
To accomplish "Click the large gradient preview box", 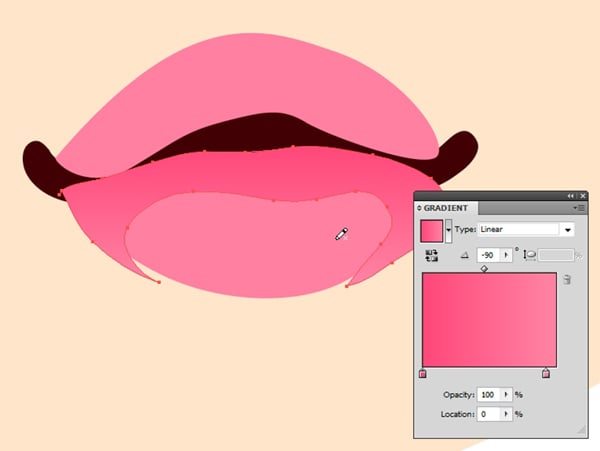I will (x=489, y=320).
